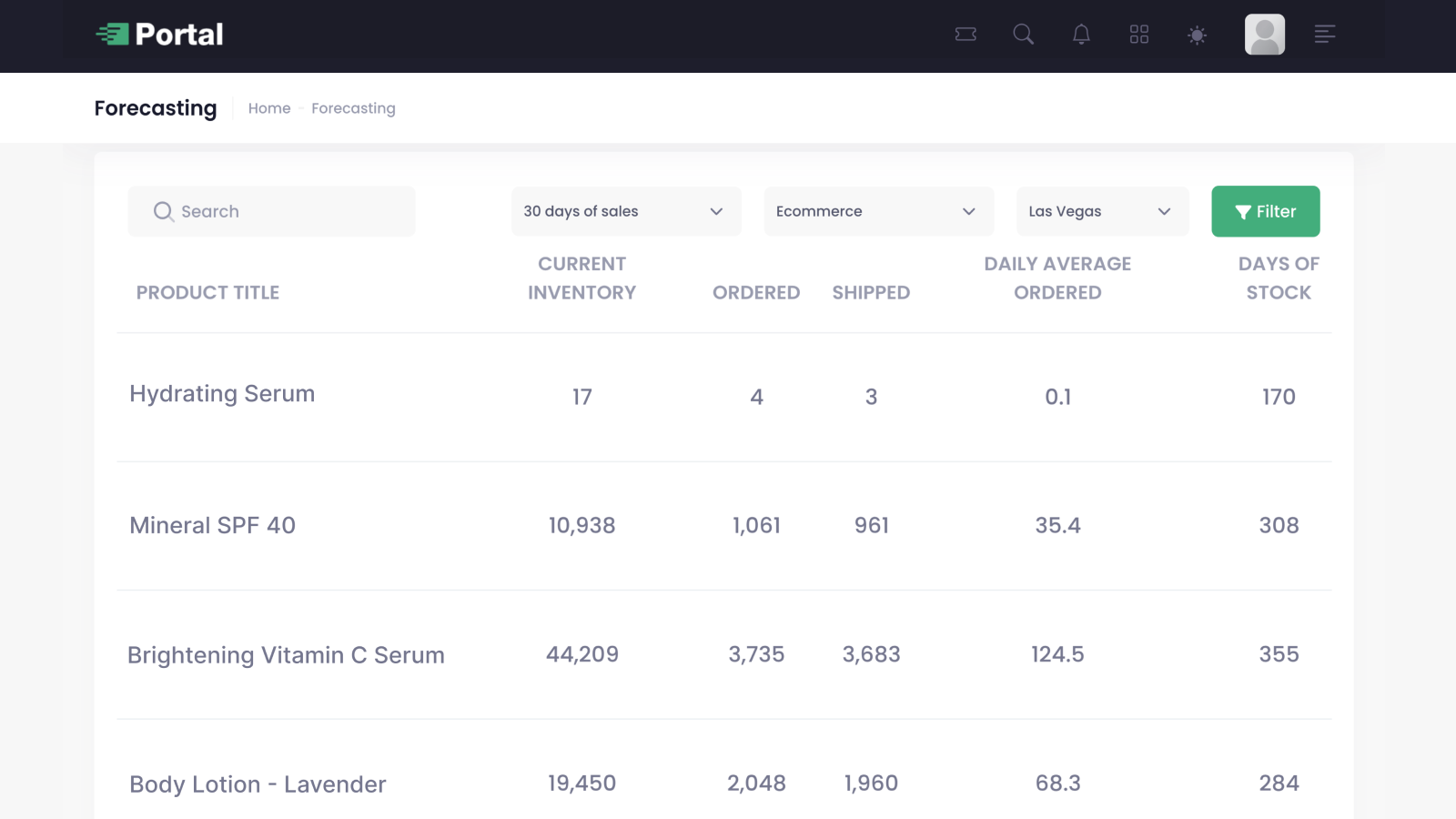Open the '30 days of sales' dropdown
Screen dimensions: 1456x819
pyautogui.click(x=625, y=211)
